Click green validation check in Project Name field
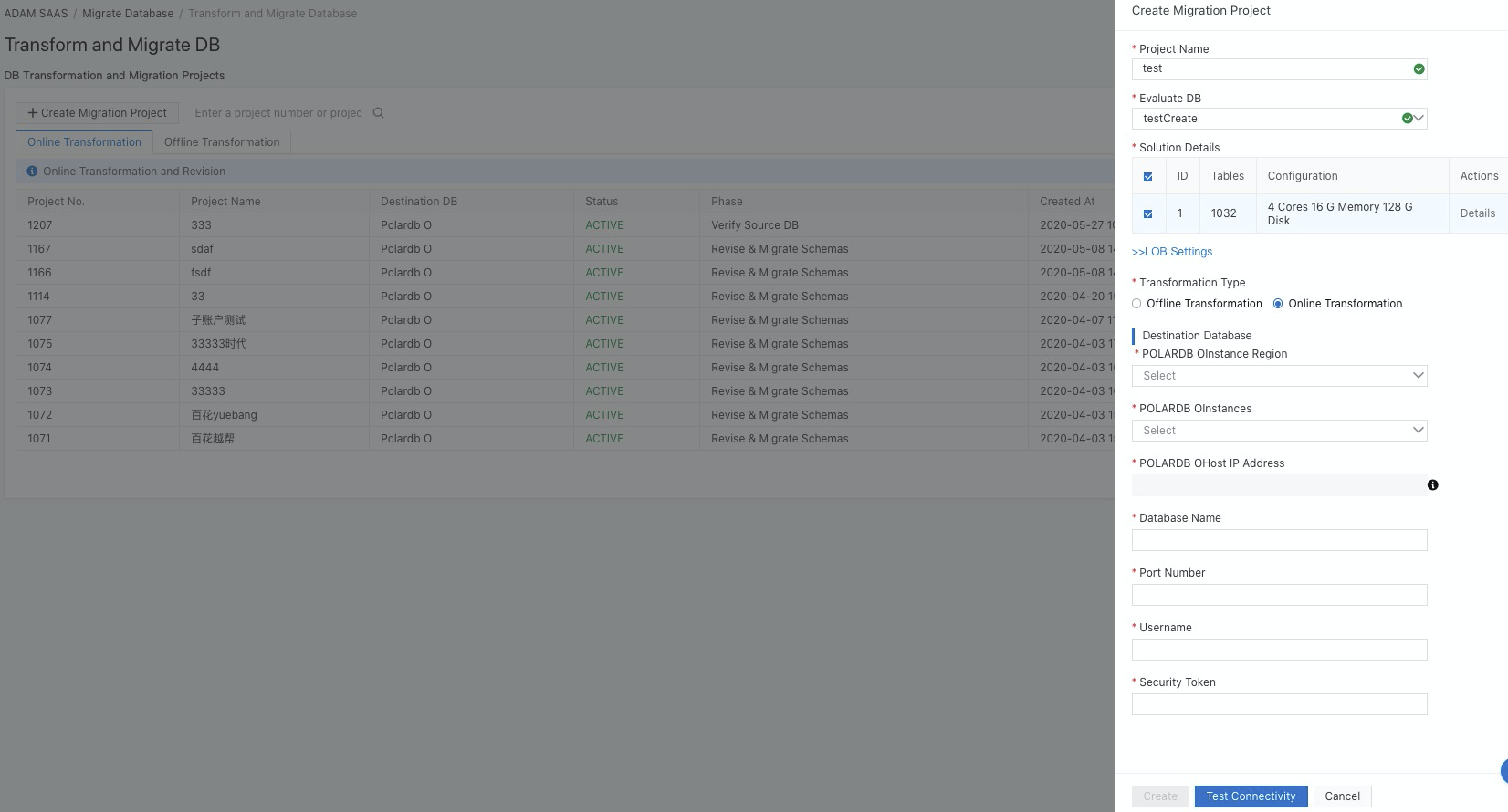Screen dimensions: 1508x812 [1419, 69]
